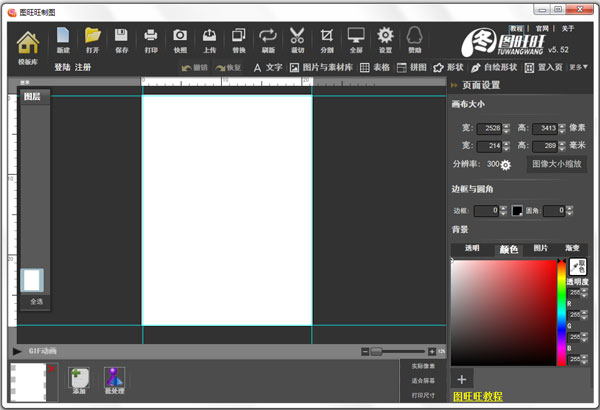
Task: Adjust the 透明度 opacity stepper
Action: 584,293
